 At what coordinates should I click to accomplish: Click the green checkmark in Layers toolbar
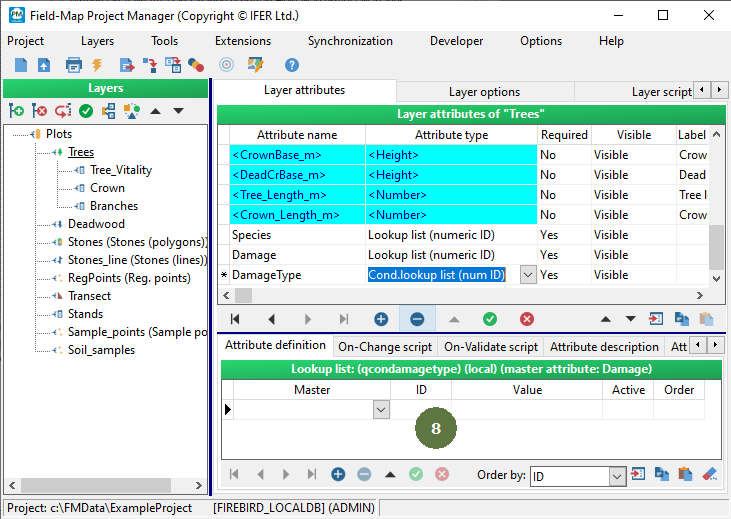[86, 111]
